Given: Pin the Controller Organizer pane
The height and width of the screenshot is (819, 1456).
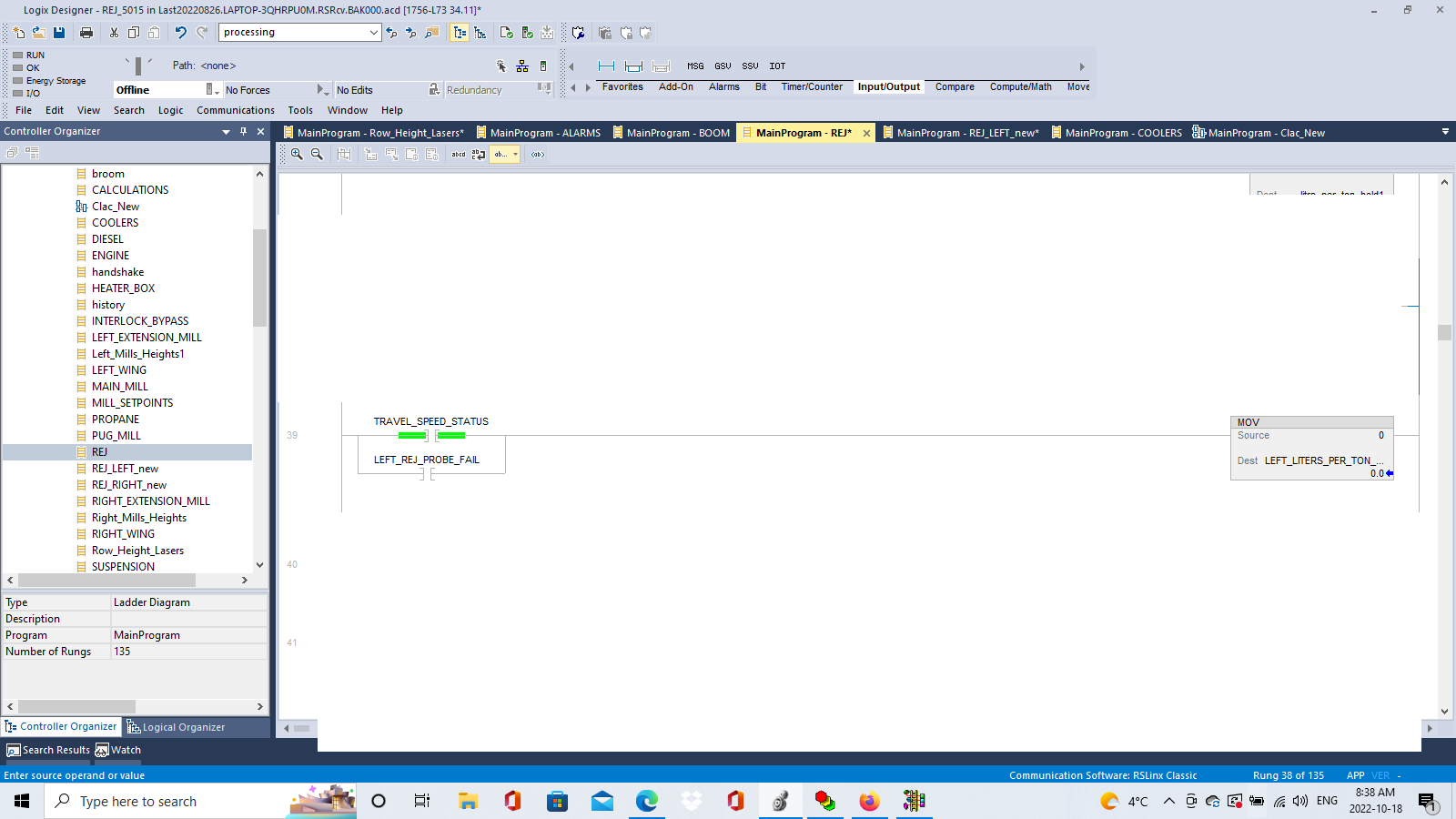Looking at the screenshot, I should click(x=243, y=132).
